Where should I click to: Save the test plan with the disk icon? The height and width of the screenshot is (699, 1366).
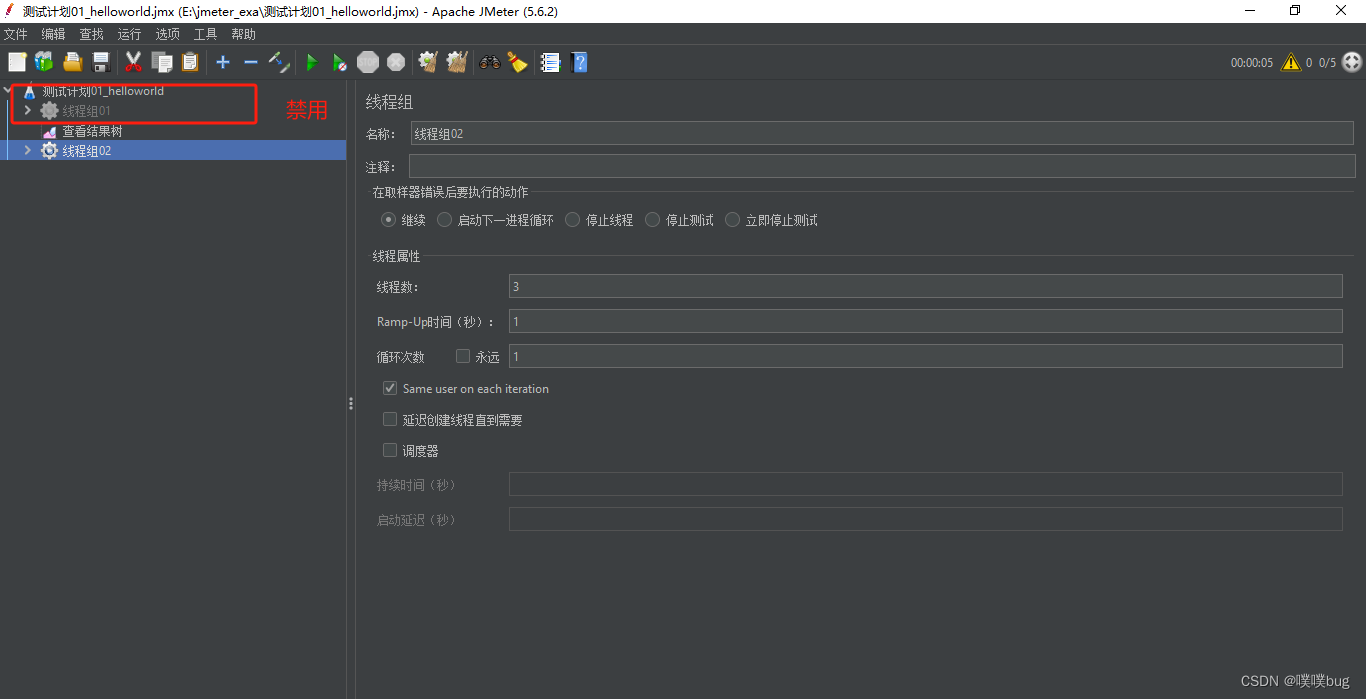click(x=100, y=61)
